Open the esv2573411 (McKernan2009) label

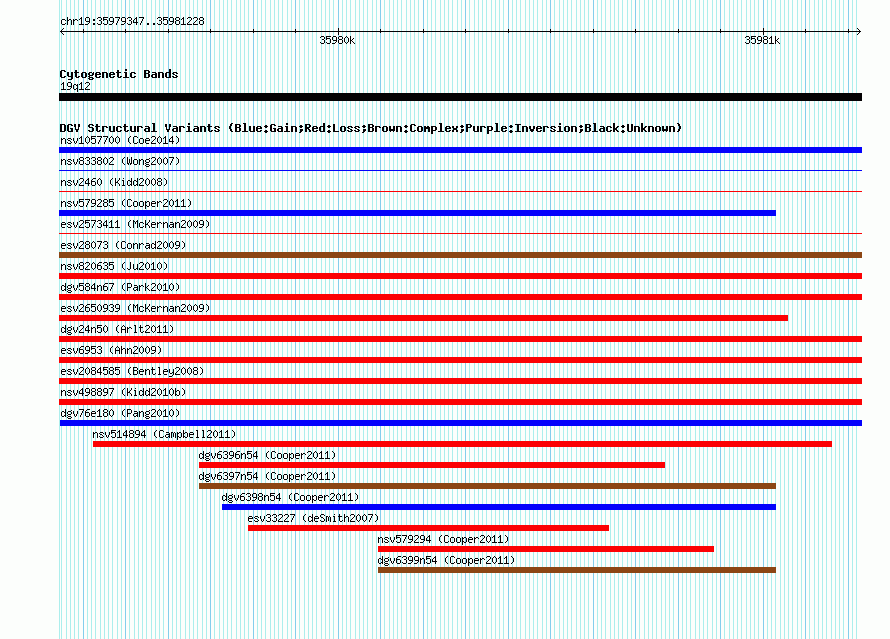tap(135, 224)
